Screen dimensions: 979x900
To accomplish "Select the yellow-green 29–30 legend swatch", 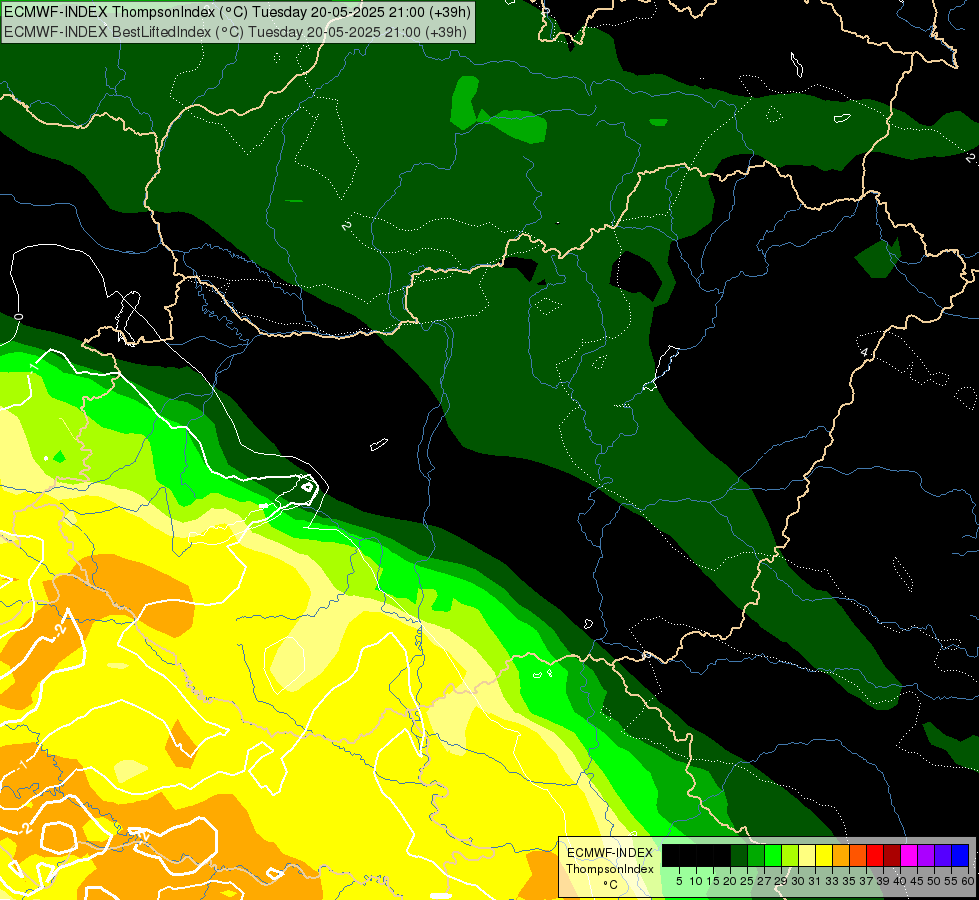I will coord(790,855).
